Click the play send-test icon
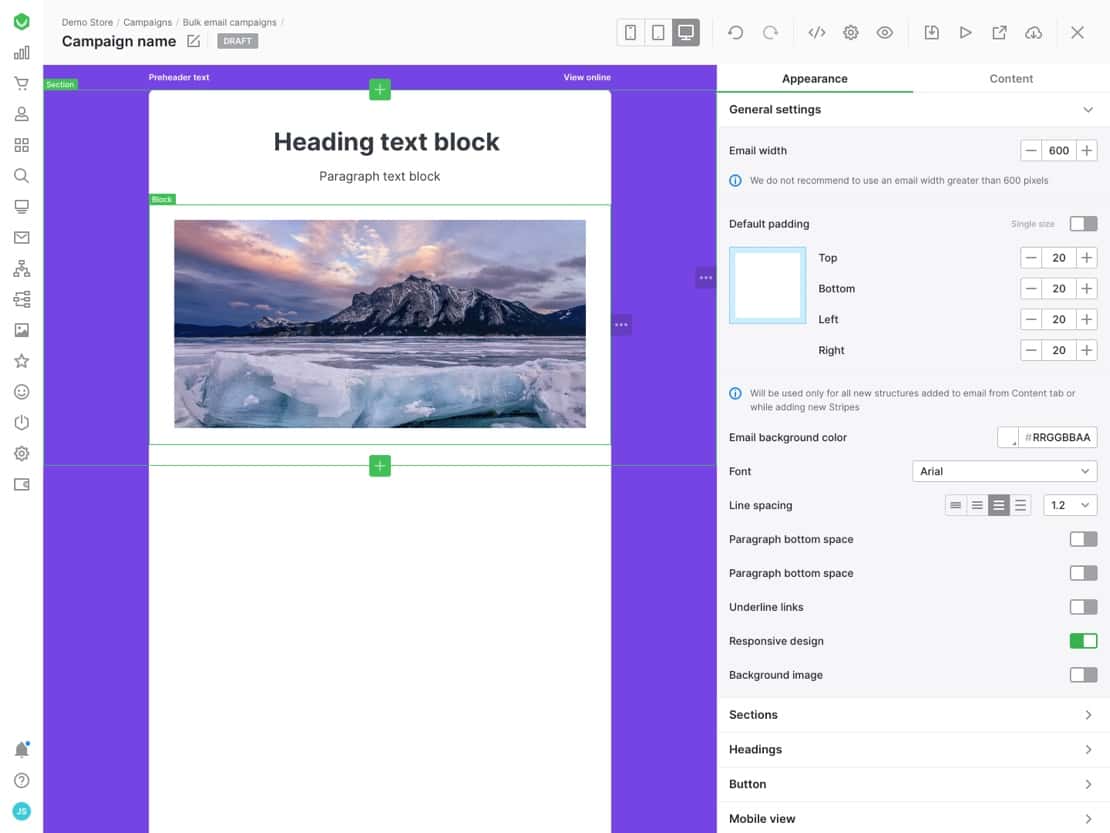Viewport: 1110px width, 833px height. 965,33
